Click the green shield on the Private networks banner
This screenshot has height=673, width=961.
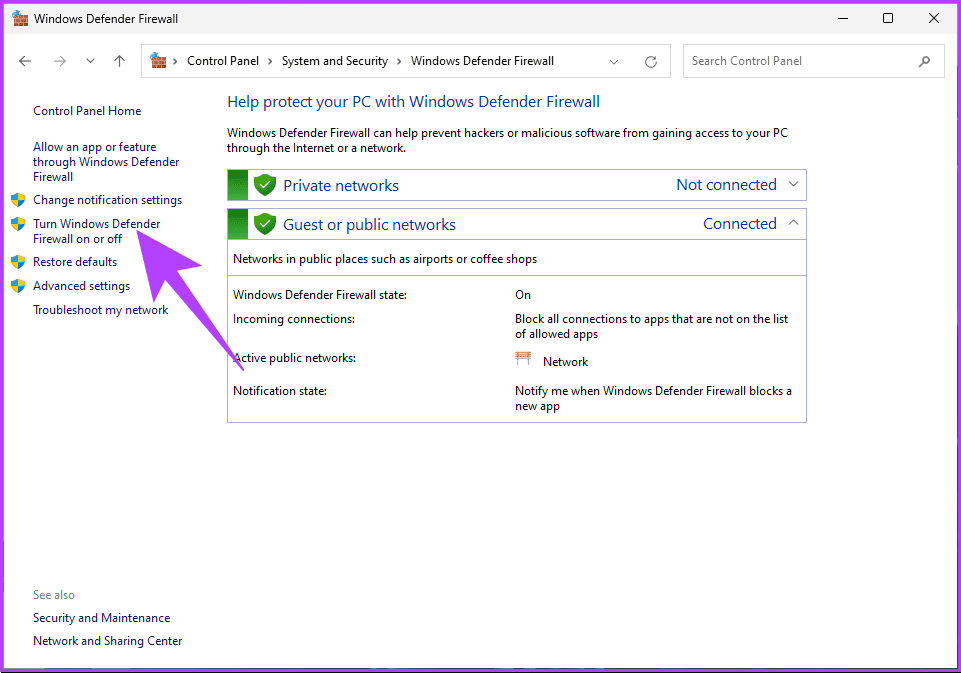(264, 184)
